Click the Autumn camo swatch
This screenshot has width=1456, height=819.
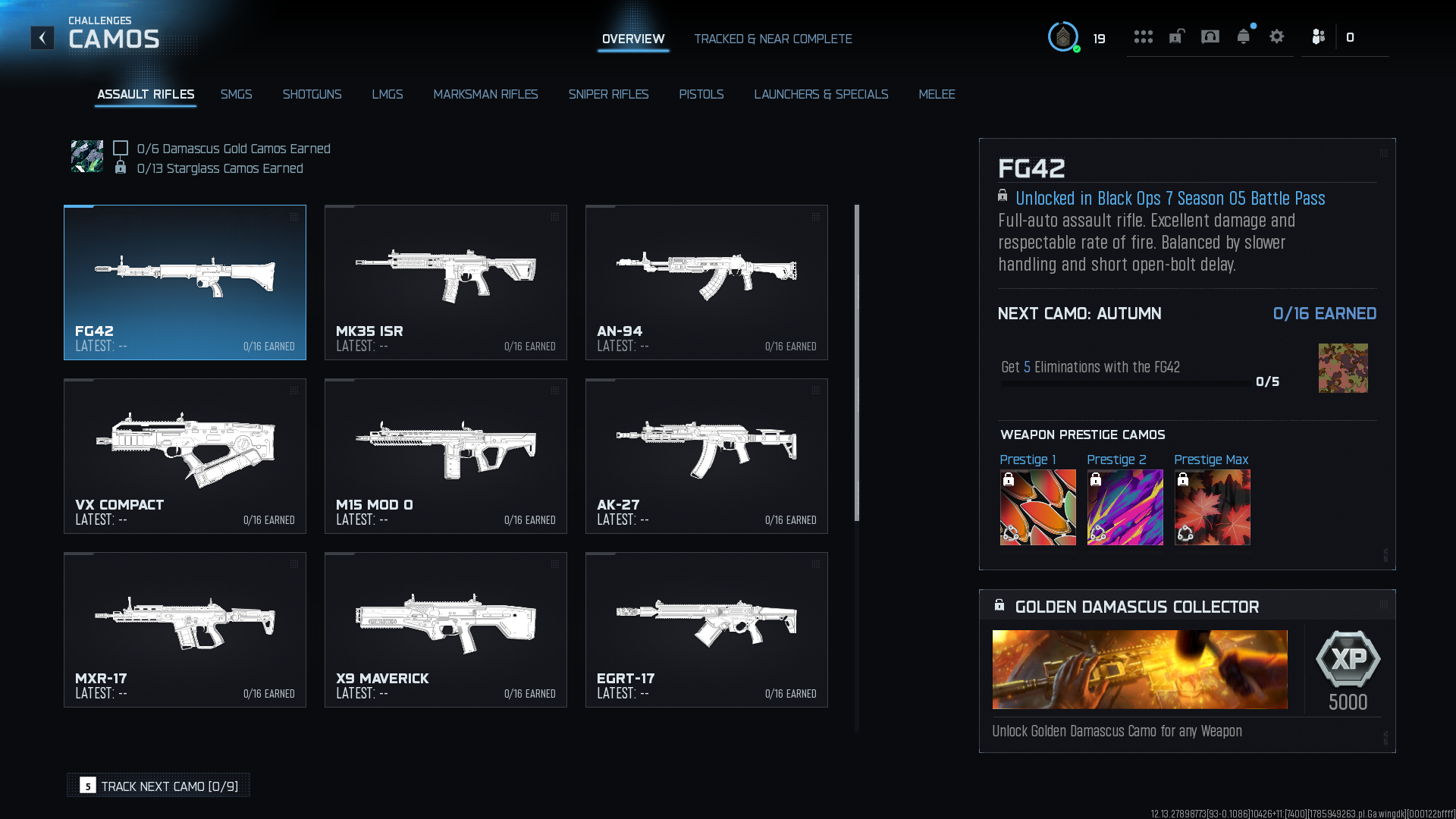[x=1343, y=368]
